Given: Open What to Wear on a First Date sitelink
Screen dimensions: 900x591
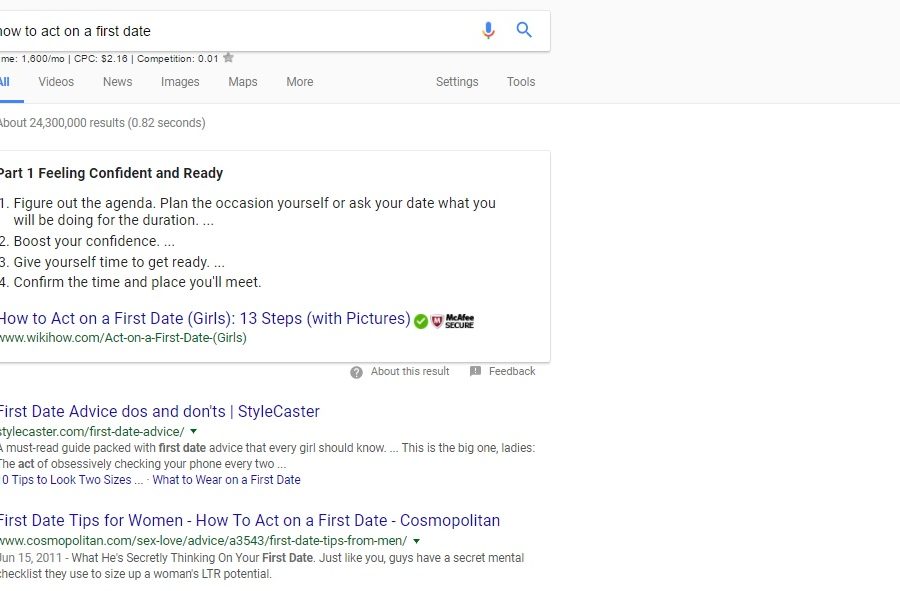Looking at the screenshot, I should pos(226,480).
